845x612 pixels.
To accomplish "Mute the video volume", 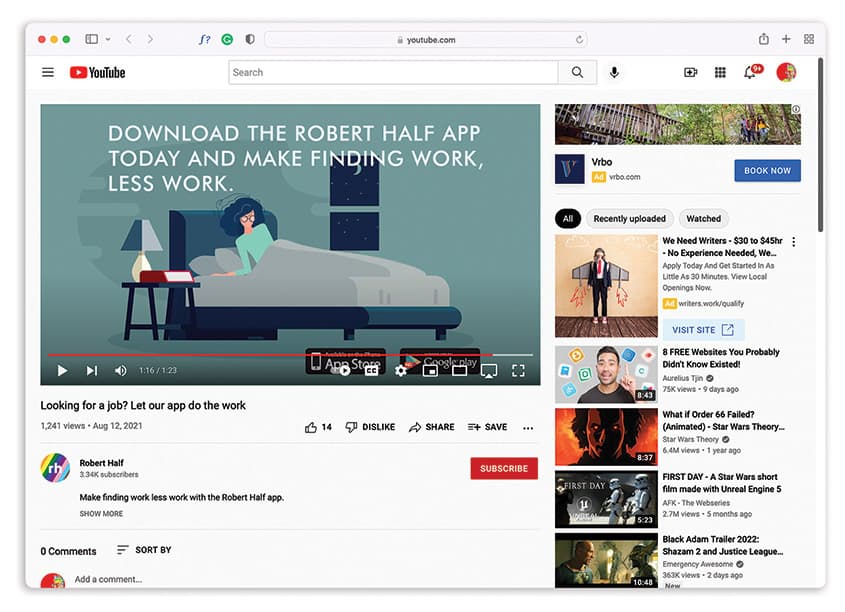I will 121,371.
